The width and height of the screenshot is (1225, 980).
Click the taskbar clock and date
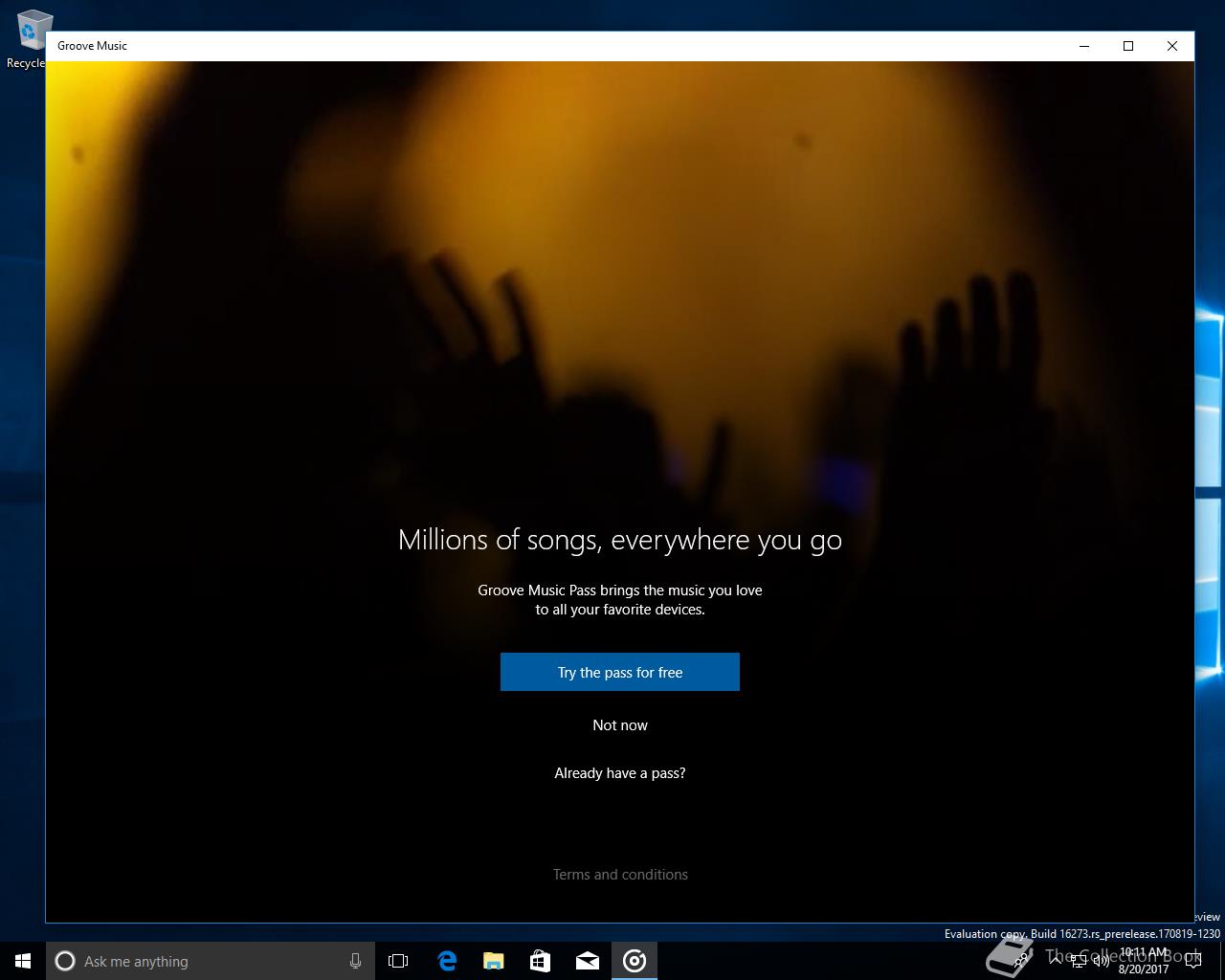click(1144, 961)
